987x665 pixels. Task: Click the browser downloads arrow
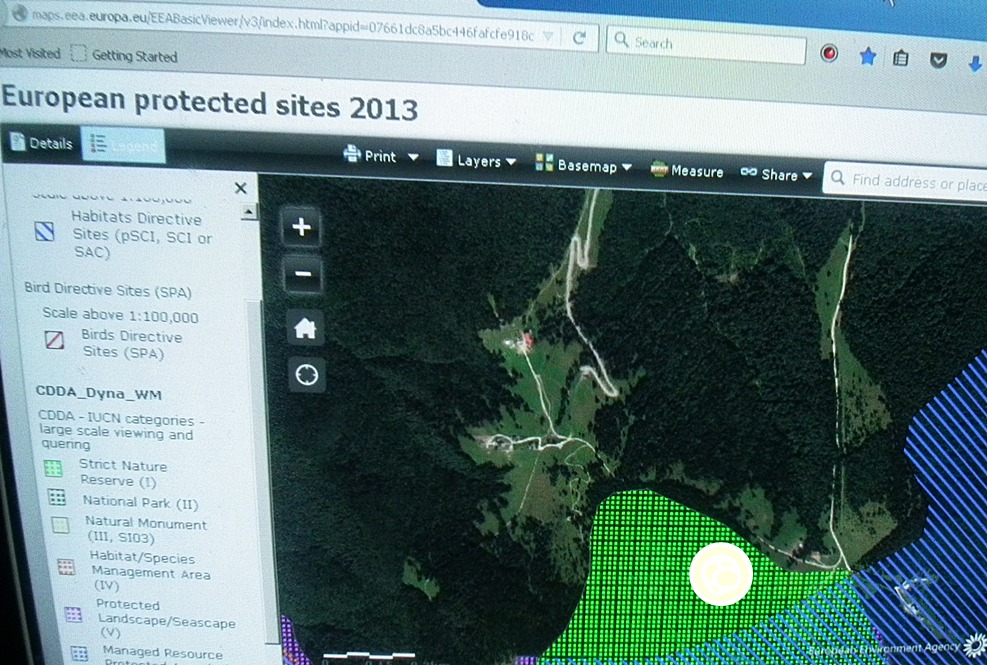[975, 63]
